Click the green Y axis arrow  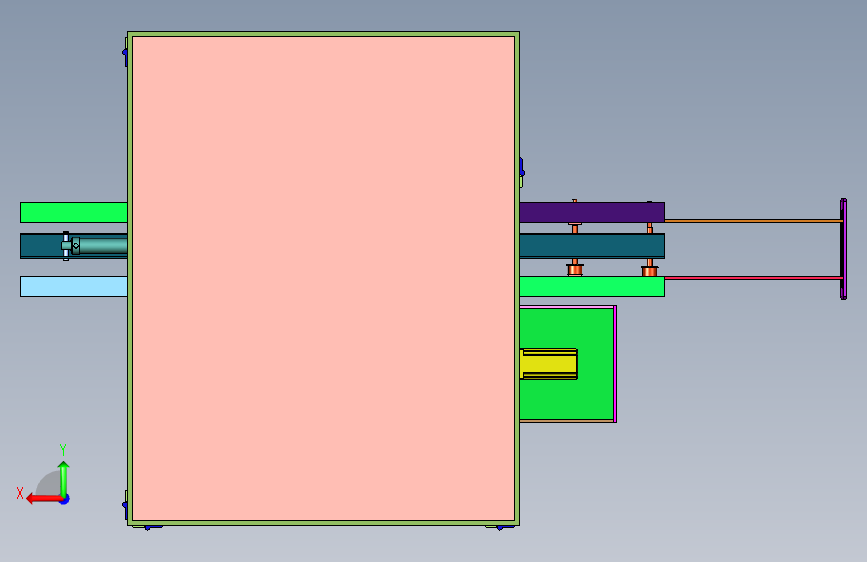click(x=64, y=478)
